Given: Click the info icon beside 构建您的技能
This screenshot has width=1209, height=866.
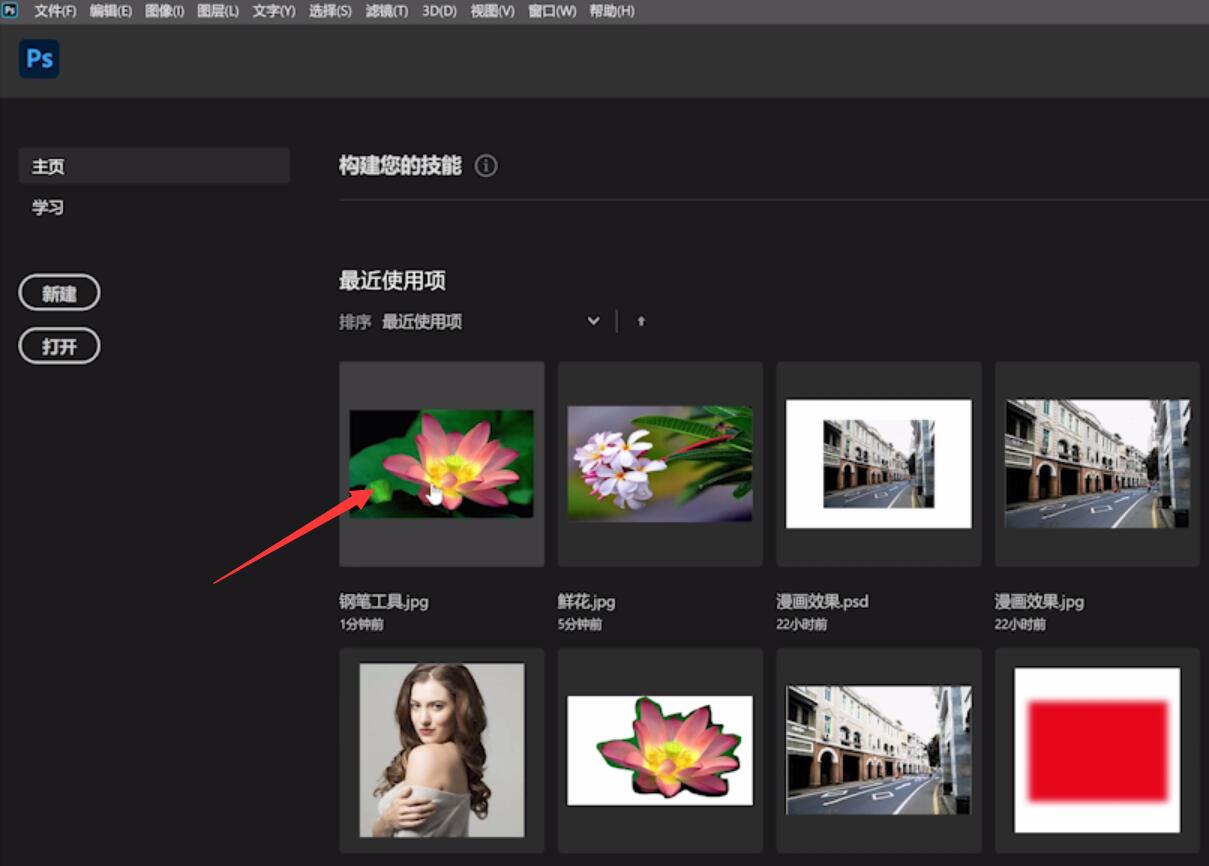Looking at the screenshot, I should 486,166.
